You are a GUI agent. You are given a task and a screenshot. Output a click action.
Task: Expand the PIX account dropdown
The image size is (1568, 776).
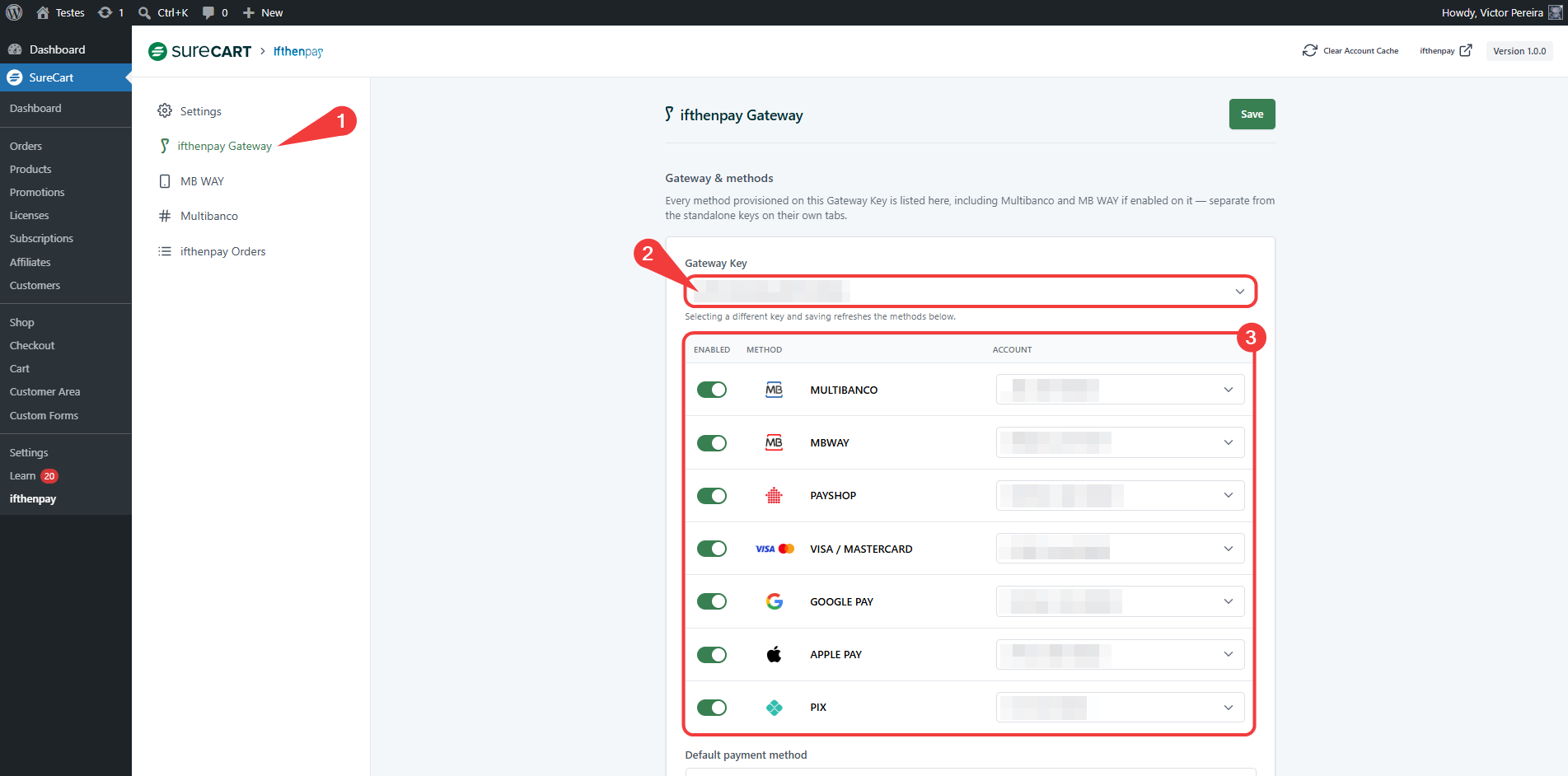(x=1120, y=707)
